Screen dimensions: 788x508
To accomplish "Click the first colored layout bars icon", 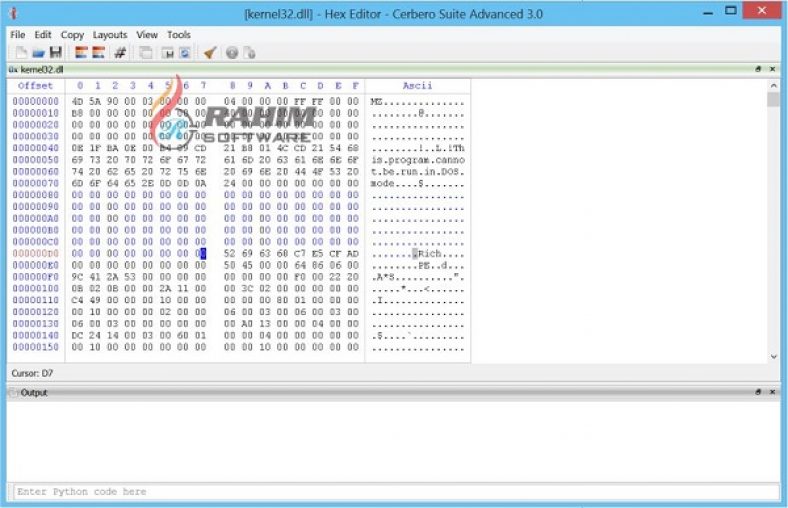I will point(81,52).
